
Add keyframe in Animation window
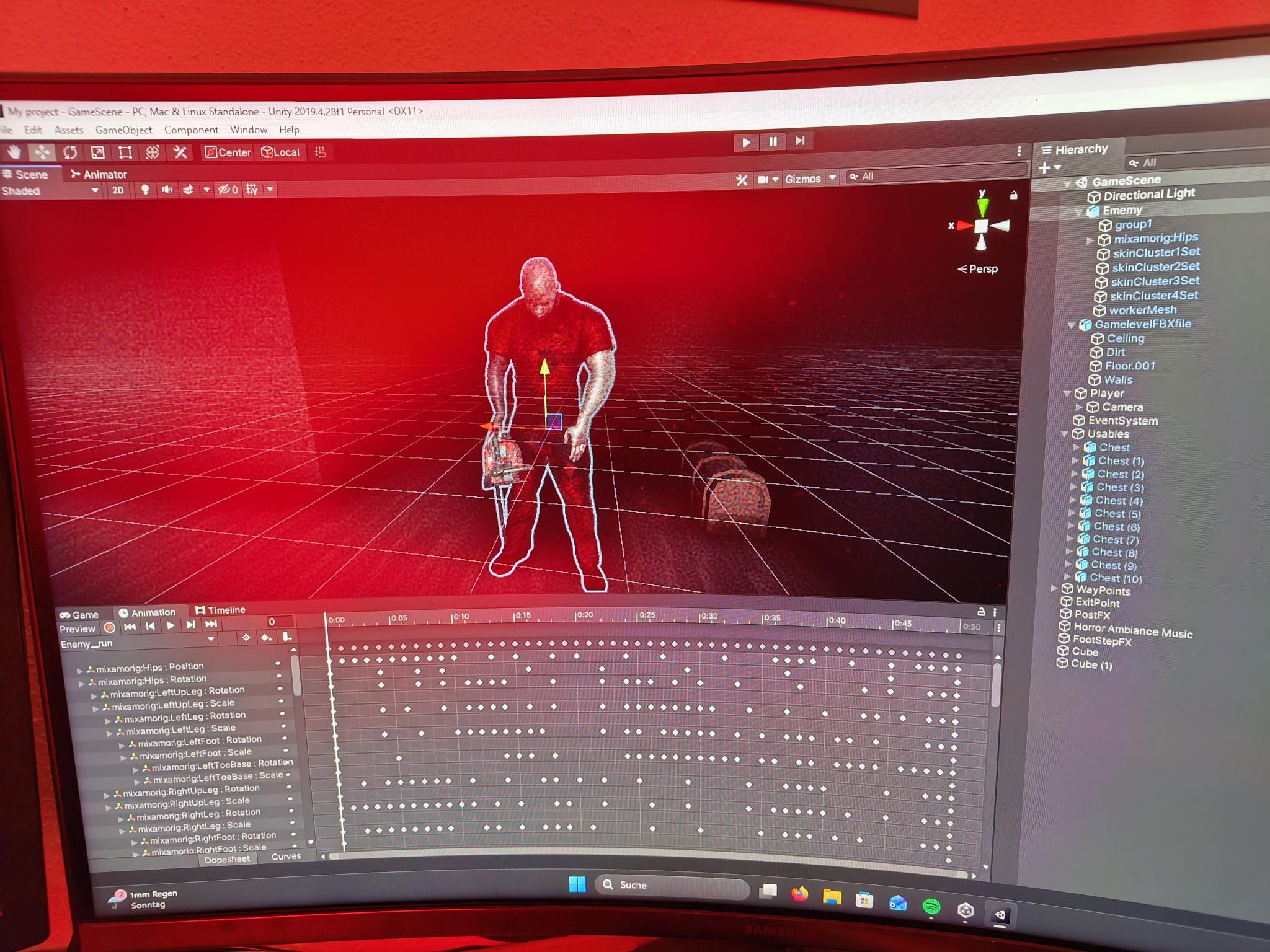click(x=266, y=637)
